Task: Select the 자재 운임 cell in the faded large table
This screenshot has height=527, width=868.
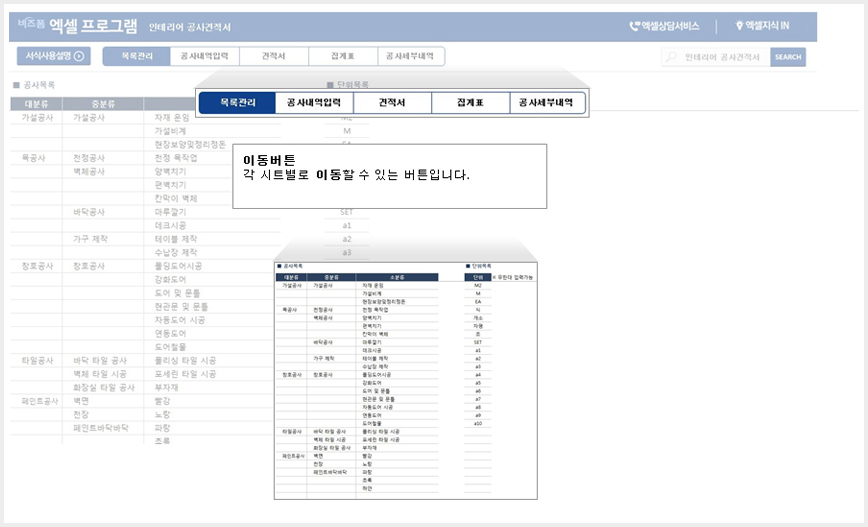Action: click(172, 117)
